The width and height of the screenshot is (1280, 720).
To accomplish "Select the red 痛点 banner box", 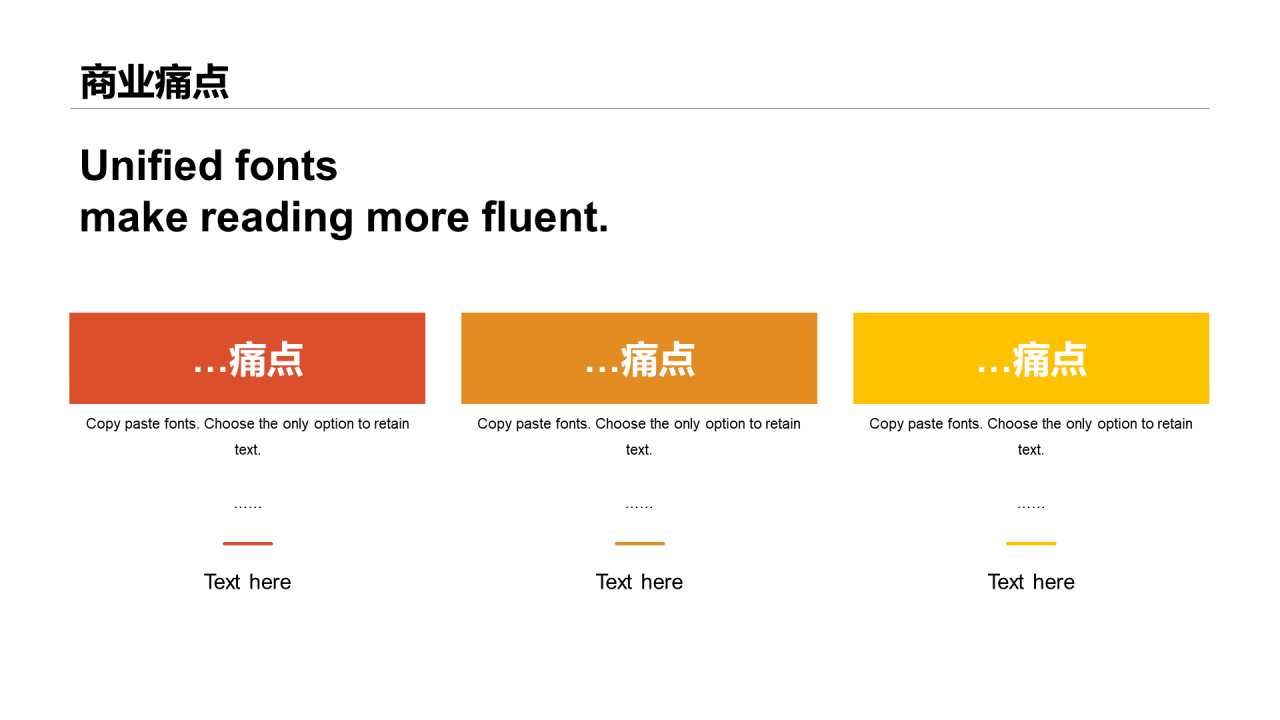I will pyautogui.click(x=247, y=358).
